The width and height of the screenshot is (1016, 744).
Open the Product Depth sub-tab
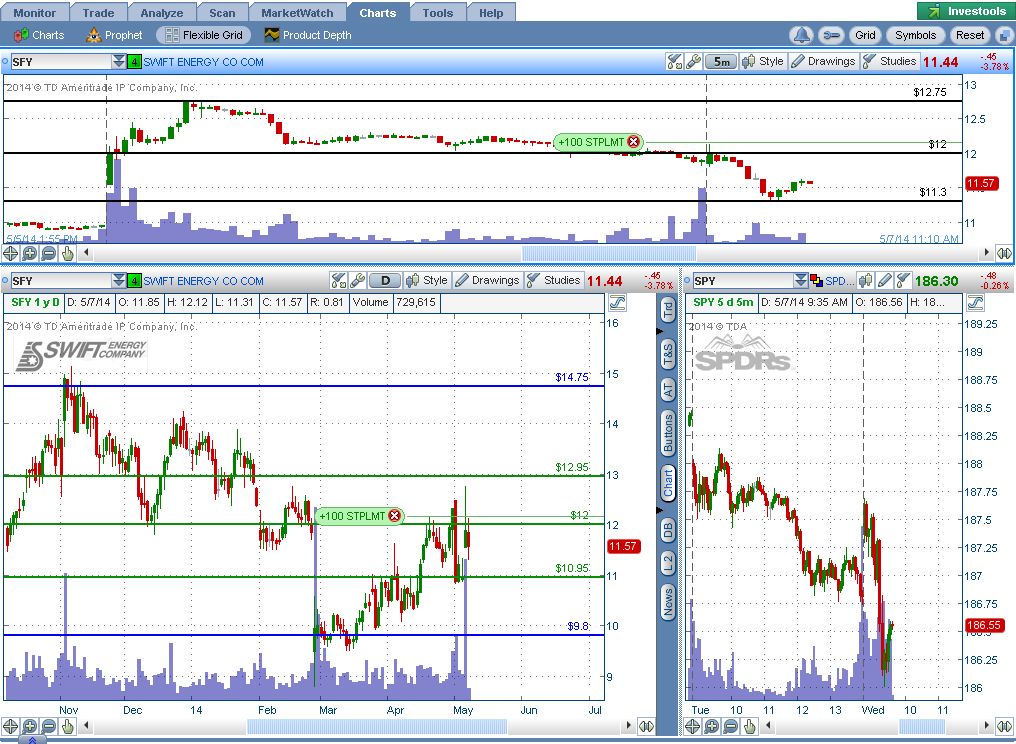(x=307, y=35)
